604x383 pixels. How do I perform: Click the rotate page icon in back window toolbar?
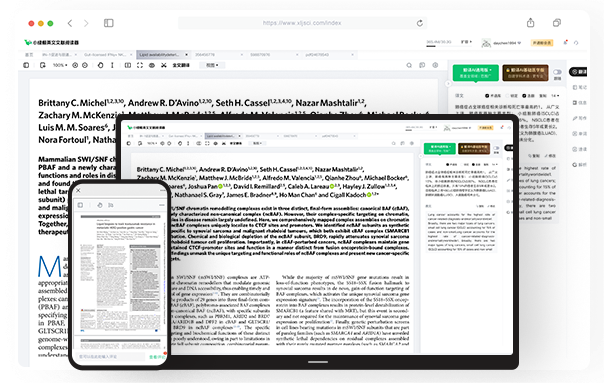[x=42, y=65]
